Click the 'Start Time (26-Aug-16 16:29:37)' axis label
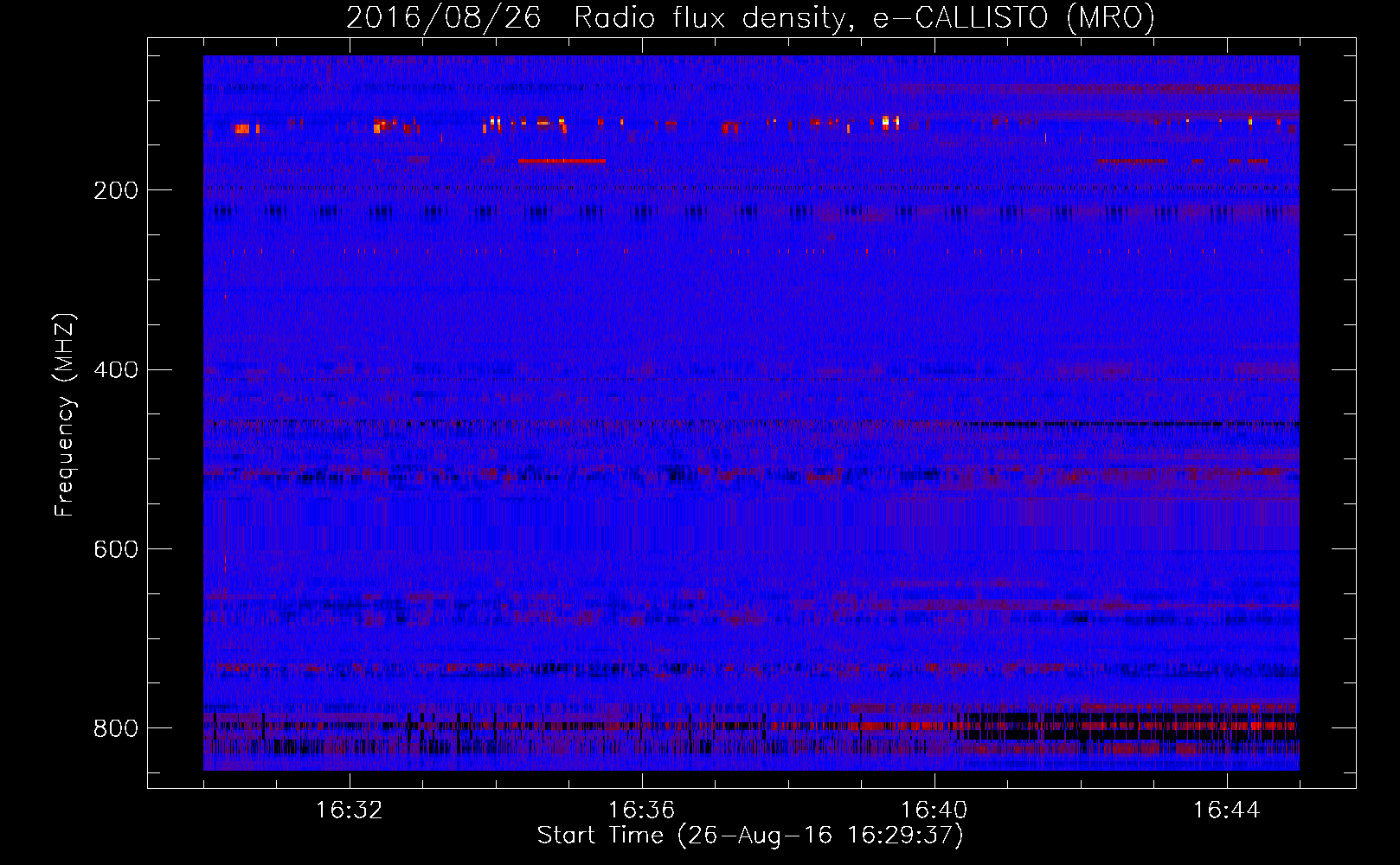Viewport: 1400px width, 865px height. click(750, 836)
